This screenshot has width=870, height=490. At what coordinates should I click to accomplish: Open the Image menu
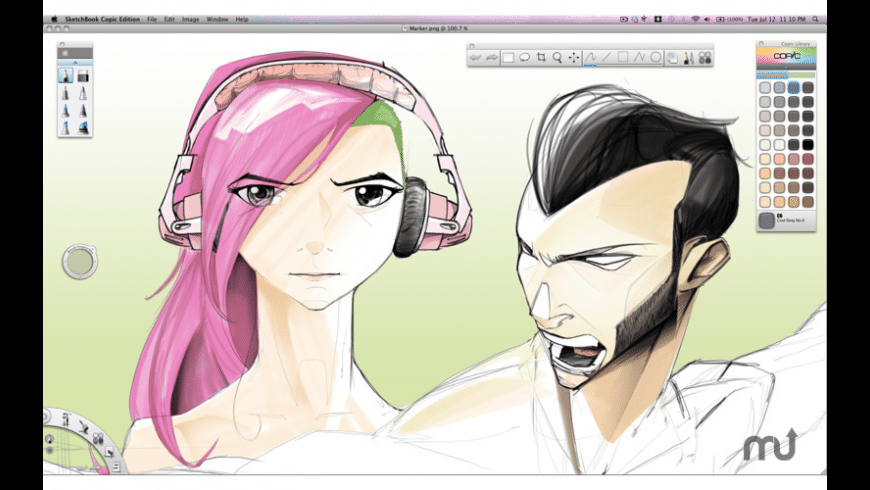click(x=190, y=19)
